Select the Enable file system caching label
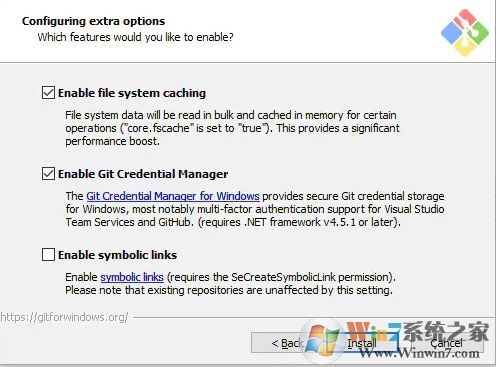The image size is (496, 367). pyautogui.click(x=132, y=93)
